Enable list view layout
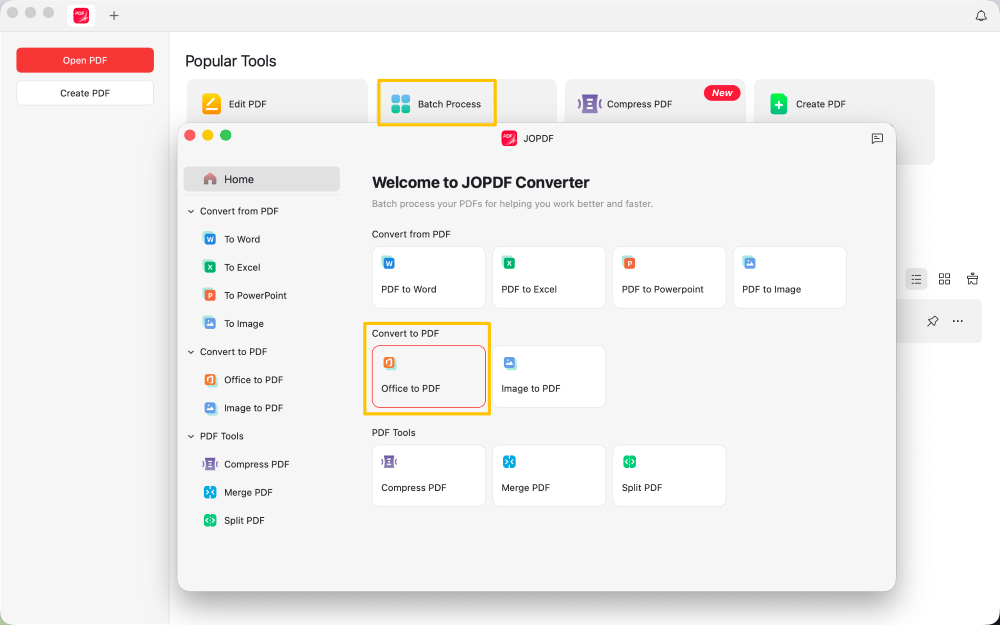The height and width of the screenshot is (625, 1000). point(916,279)
